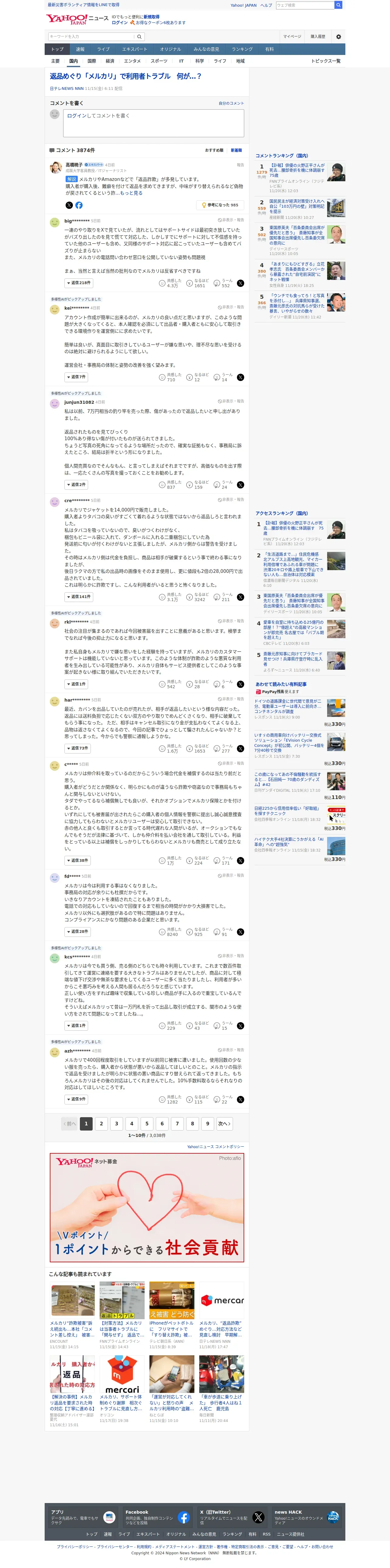Share 高橋暁子's comment on X

[69, 205]
